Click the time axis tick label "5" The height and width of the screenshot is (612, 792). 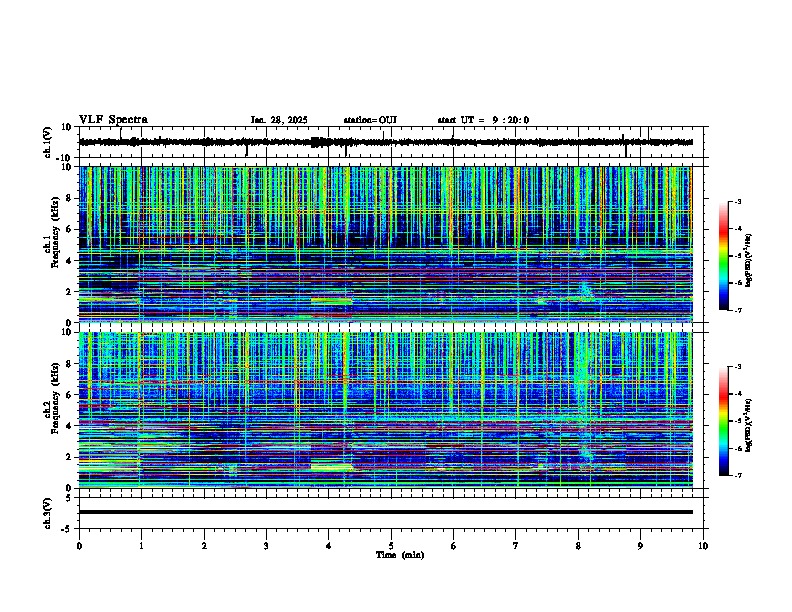[391, 546]
